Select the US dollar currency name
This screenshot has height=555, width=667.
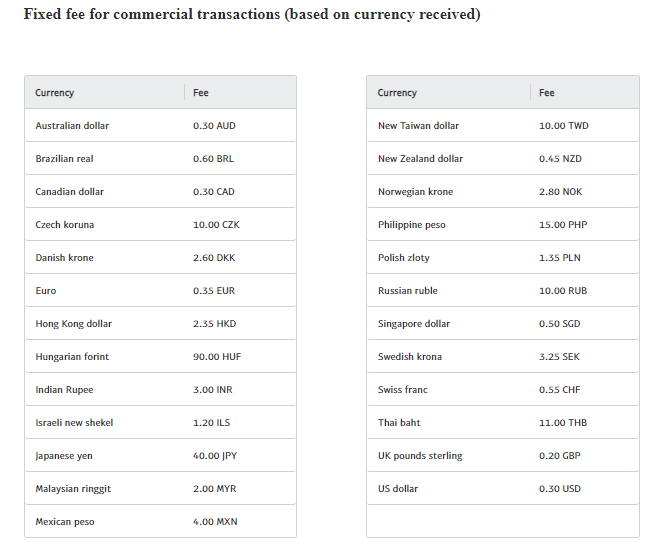click(398, 489)
